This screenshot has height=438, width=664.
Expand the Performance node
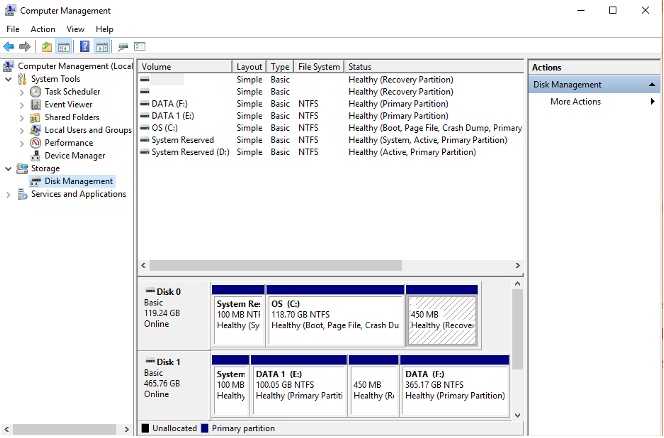tap(22, 143)
